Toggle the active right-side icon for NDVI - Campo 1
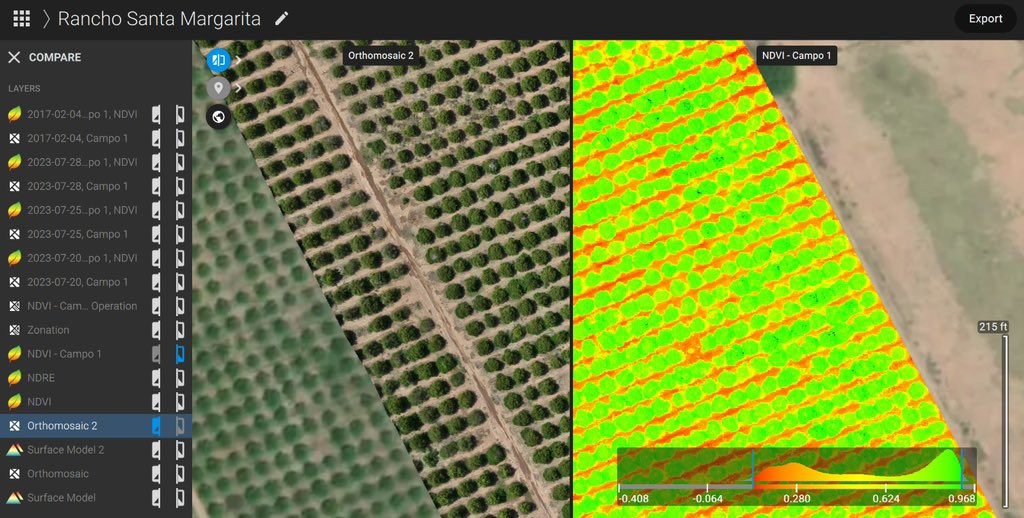Viewport: 1024px width, 518px height. [180, 354]
